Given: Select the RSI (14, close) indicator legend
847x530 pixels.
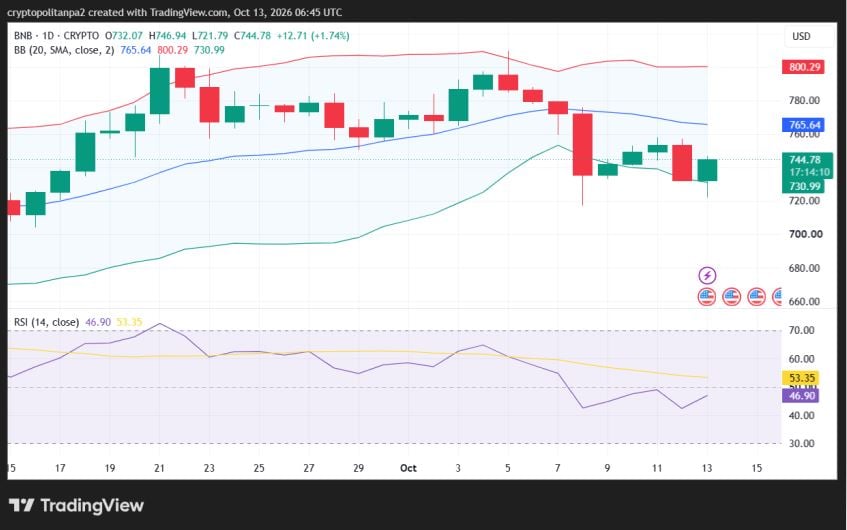Looking at the screenshot, I should tap(46, 322).
